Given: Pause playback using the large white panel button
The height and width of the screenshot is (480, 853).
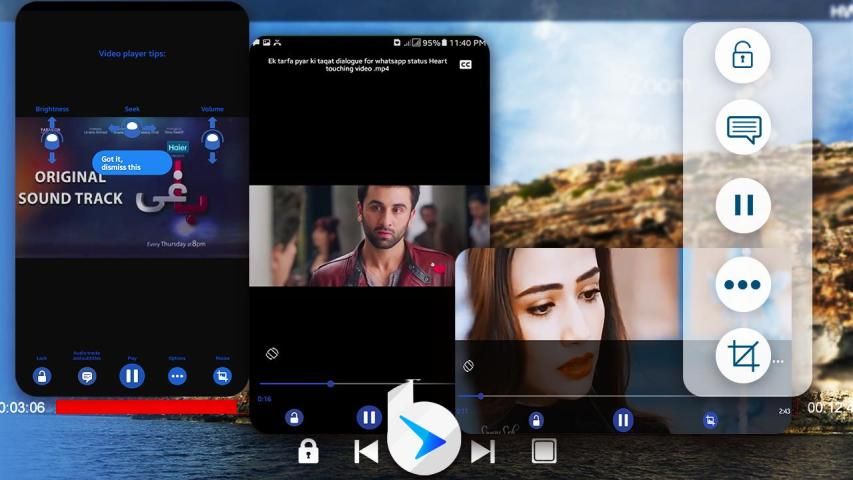Looking at the screenshot, I should [x=743, y=206].
